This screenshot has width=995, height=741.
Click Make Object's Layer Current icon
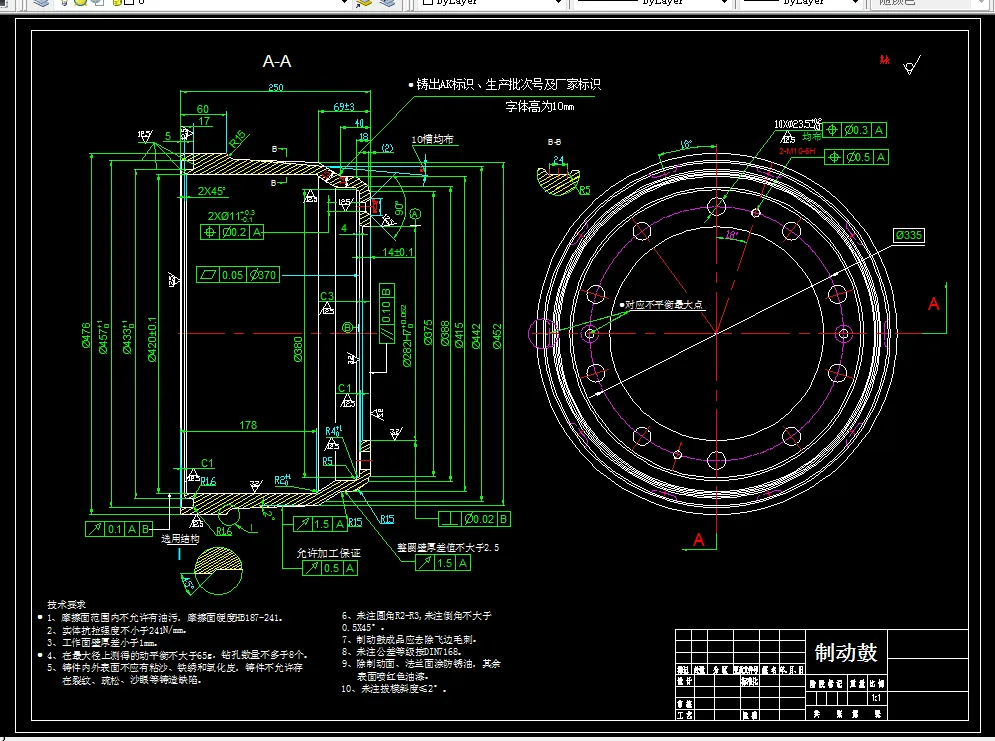coord(364,3)
